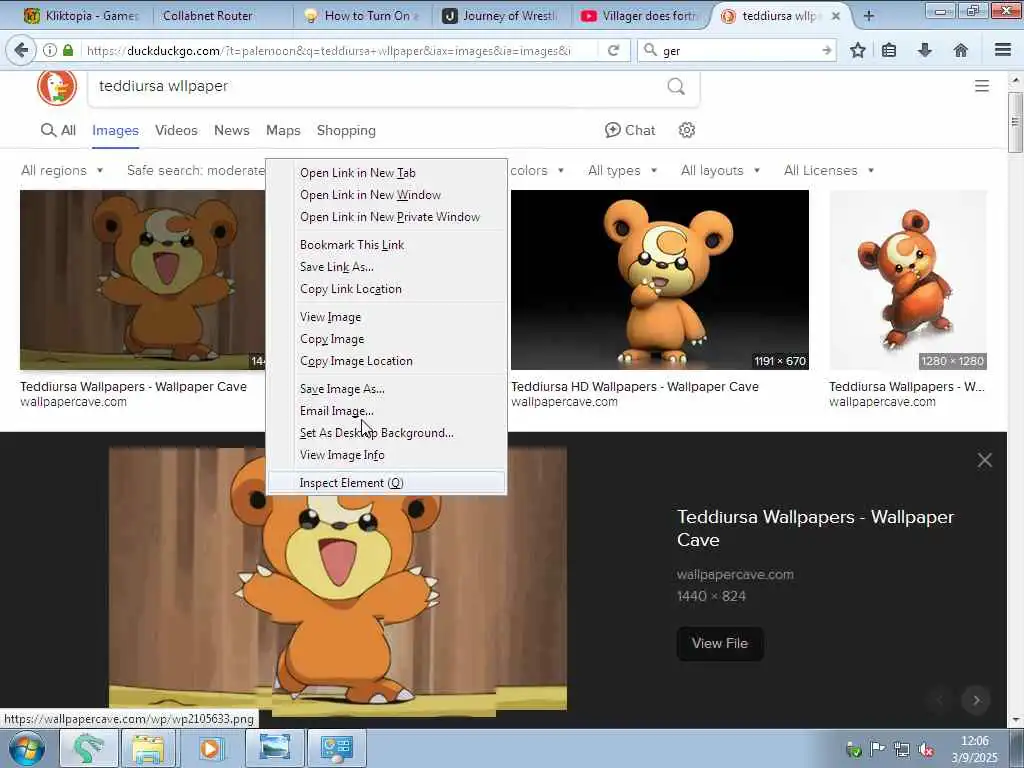Open the DuckDuckGo side menu icon
Image resolution: width=1024 pixels, height=768 pixels.
[x=982, y=86]
